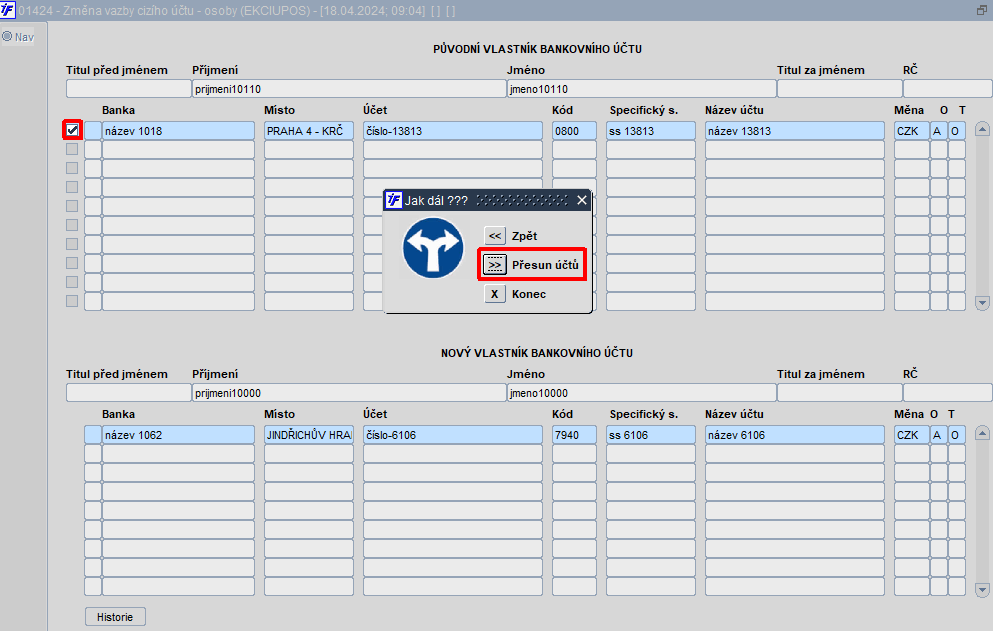The image size is (993, 631).
Task: Uncheck the checkbox for název 1018 row
Action: click(x=72, y=130)
